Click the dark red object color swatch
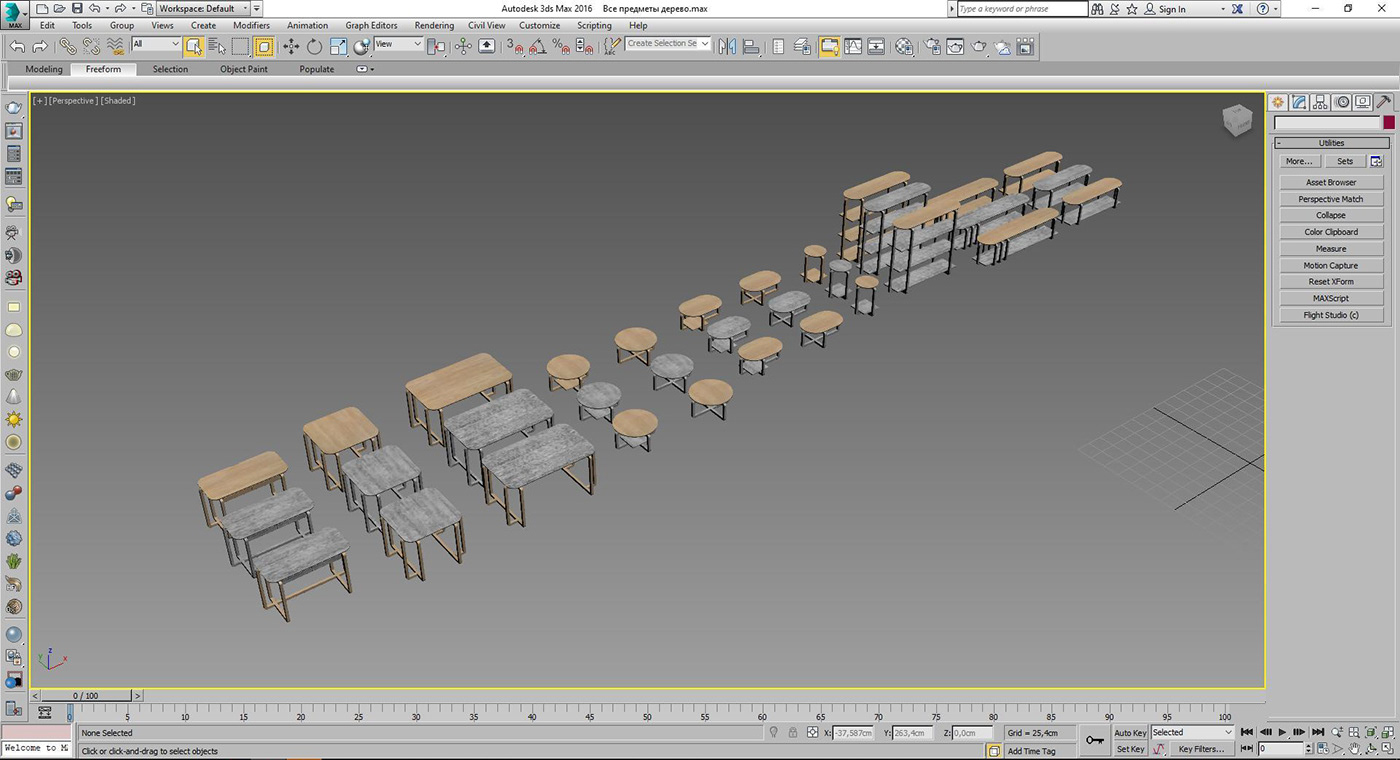 (x=1388, y=123)
